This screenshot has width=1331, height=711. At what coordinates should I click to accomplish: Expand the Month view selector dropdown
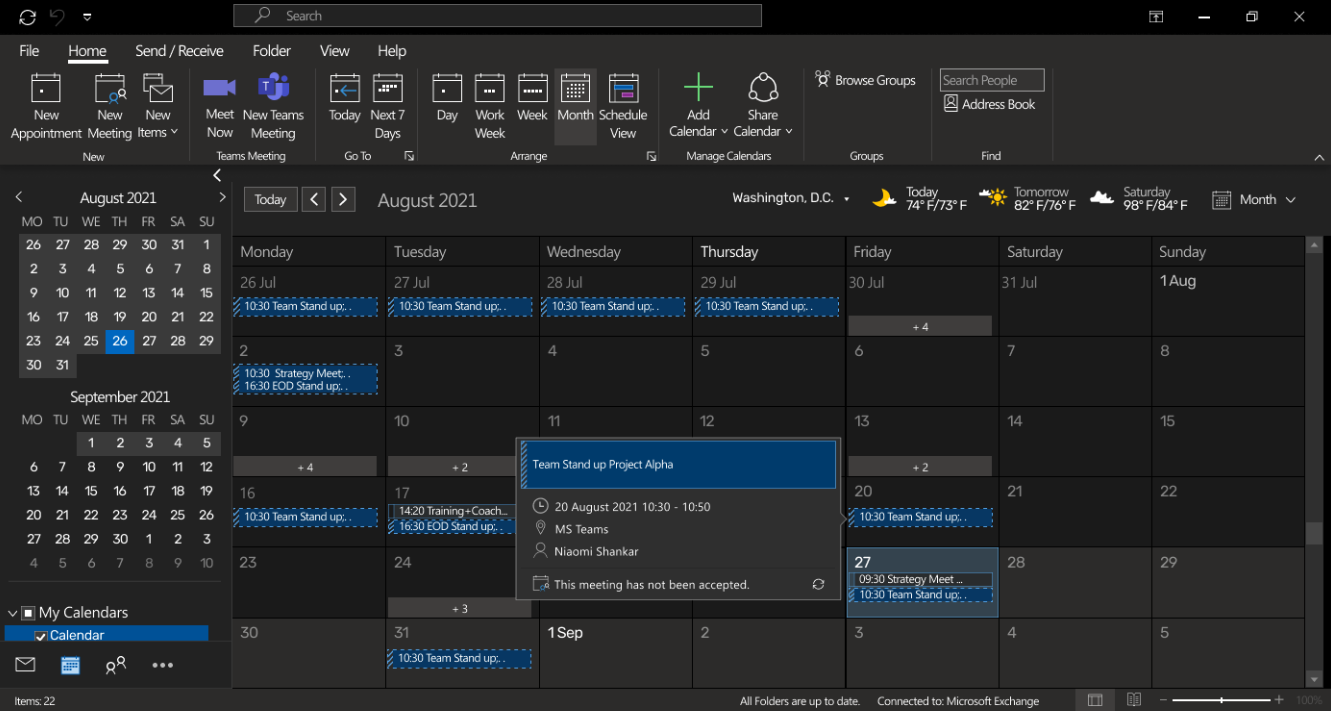click(x=1290, y=200)
